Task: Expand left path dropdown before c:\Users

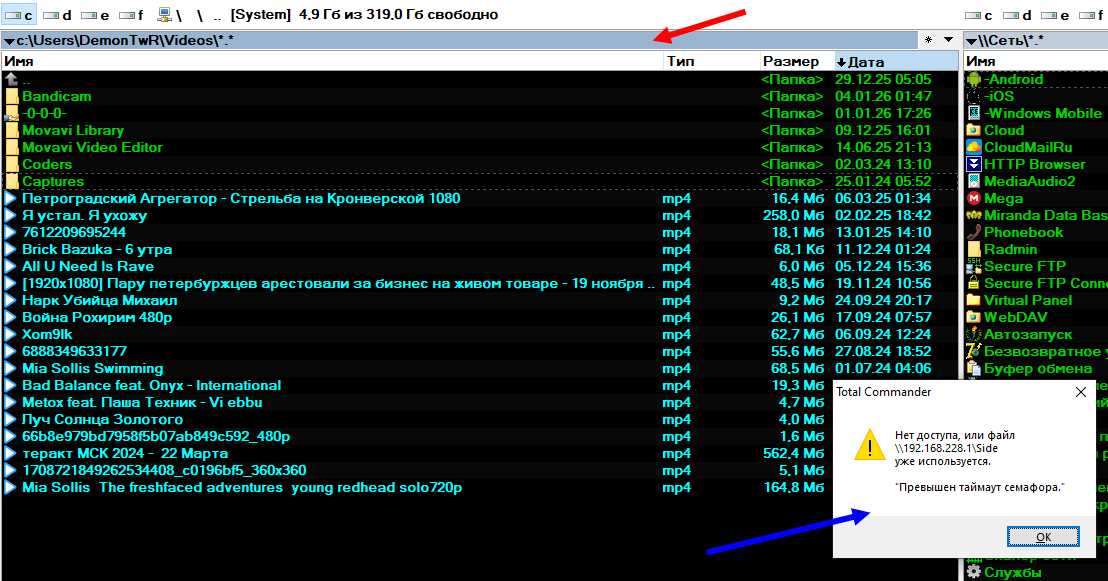Action: pos(9,41)
